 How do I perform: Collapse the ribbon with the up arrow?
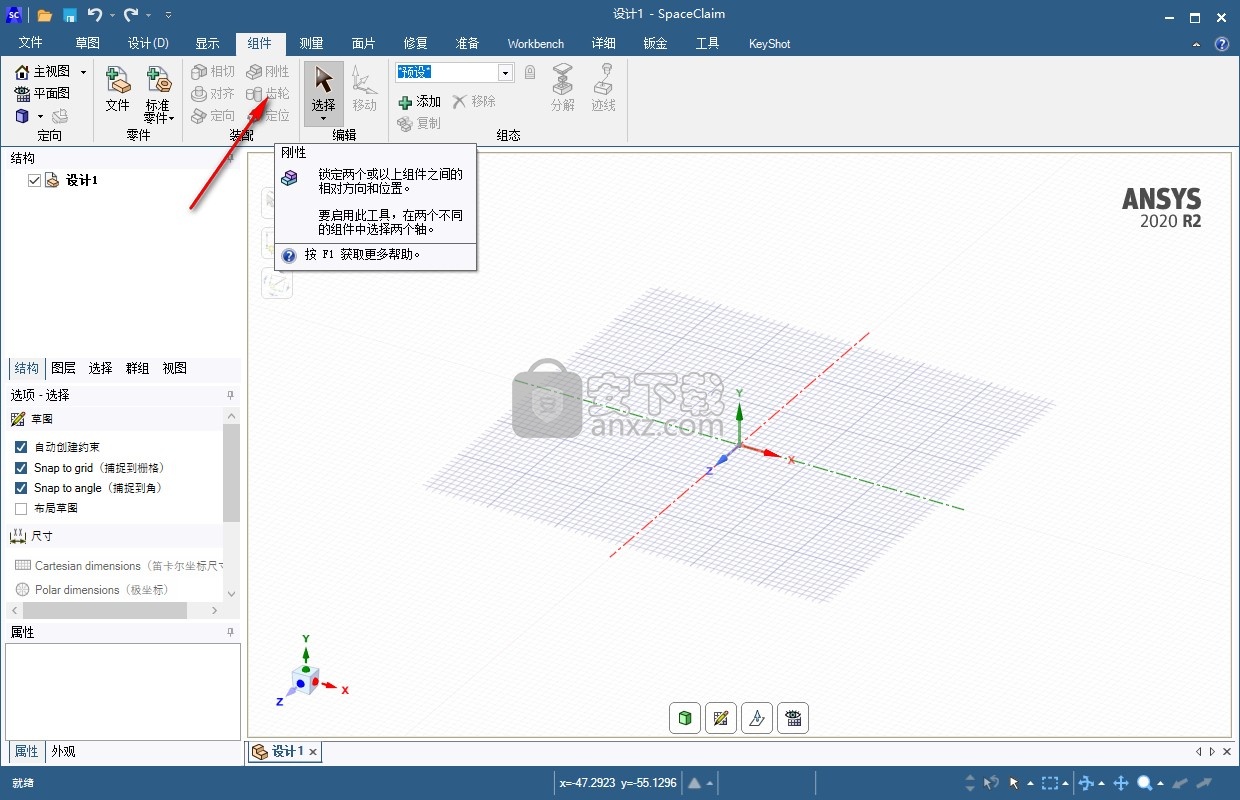coord(1198,44)
